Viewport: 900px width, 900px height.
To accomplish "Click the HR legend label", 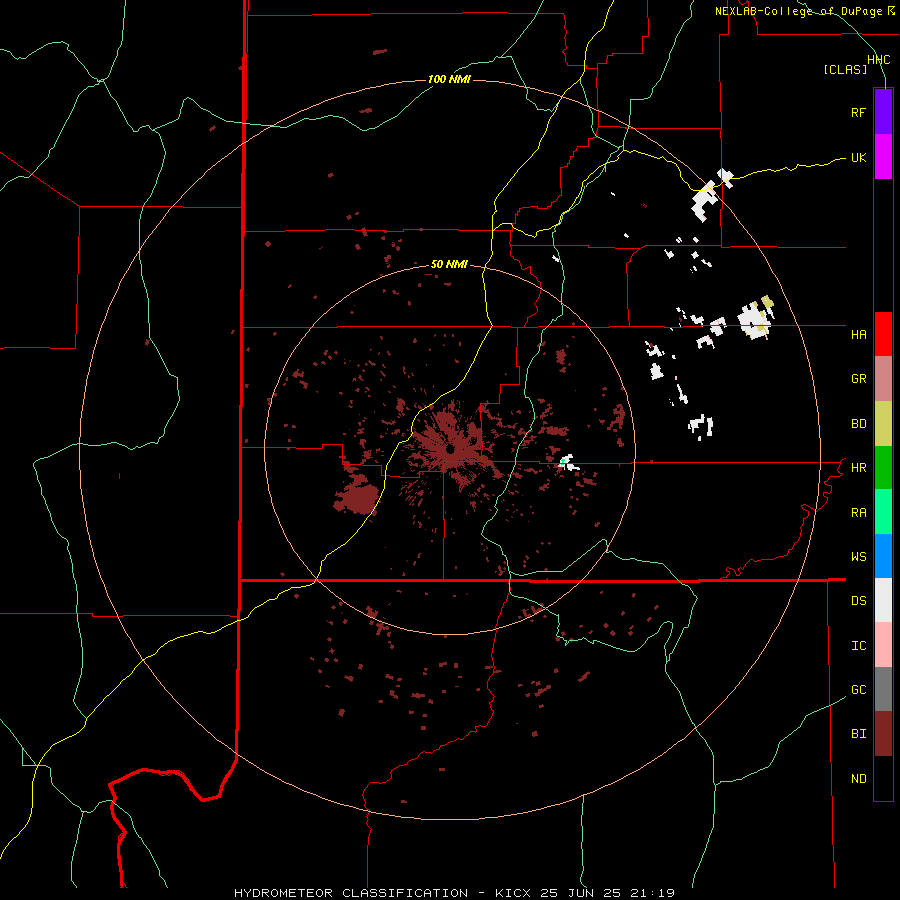I will pos(858,468).
